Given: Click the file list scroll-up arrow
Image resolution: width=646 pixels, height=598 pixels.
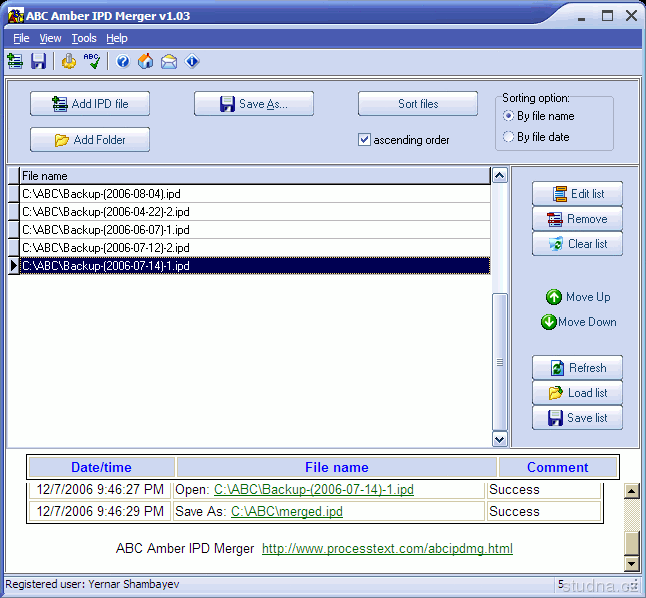Looking at the screenshot, I should (x=500, y=176).
